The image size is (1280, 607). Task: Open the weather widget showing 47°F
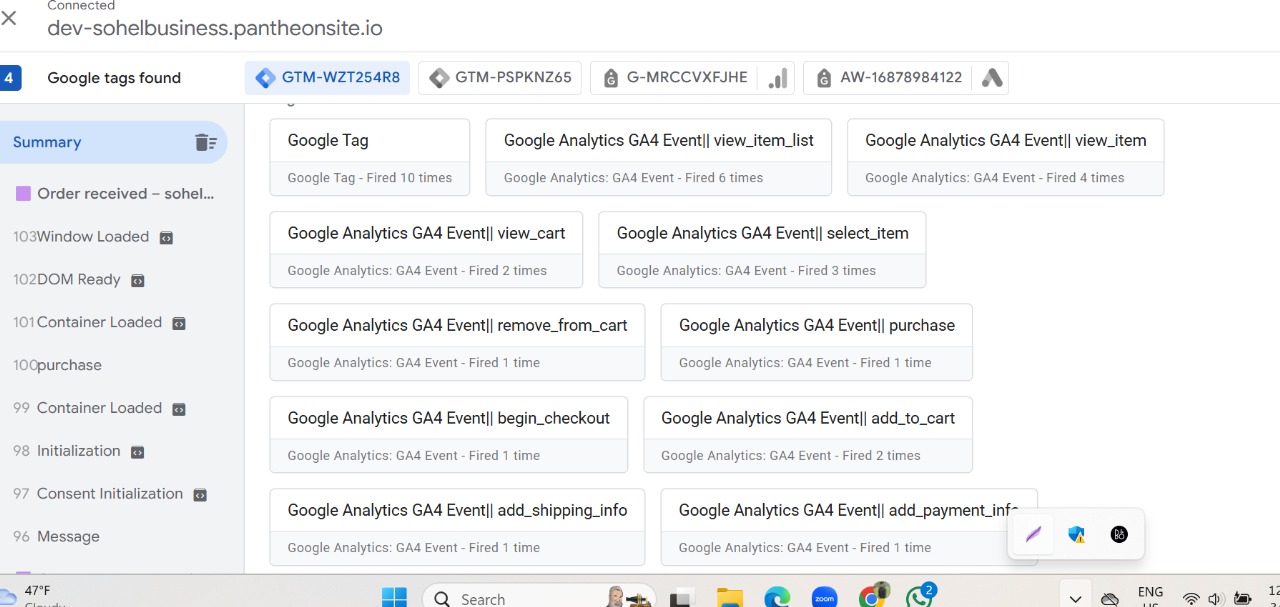coord(34,596)
